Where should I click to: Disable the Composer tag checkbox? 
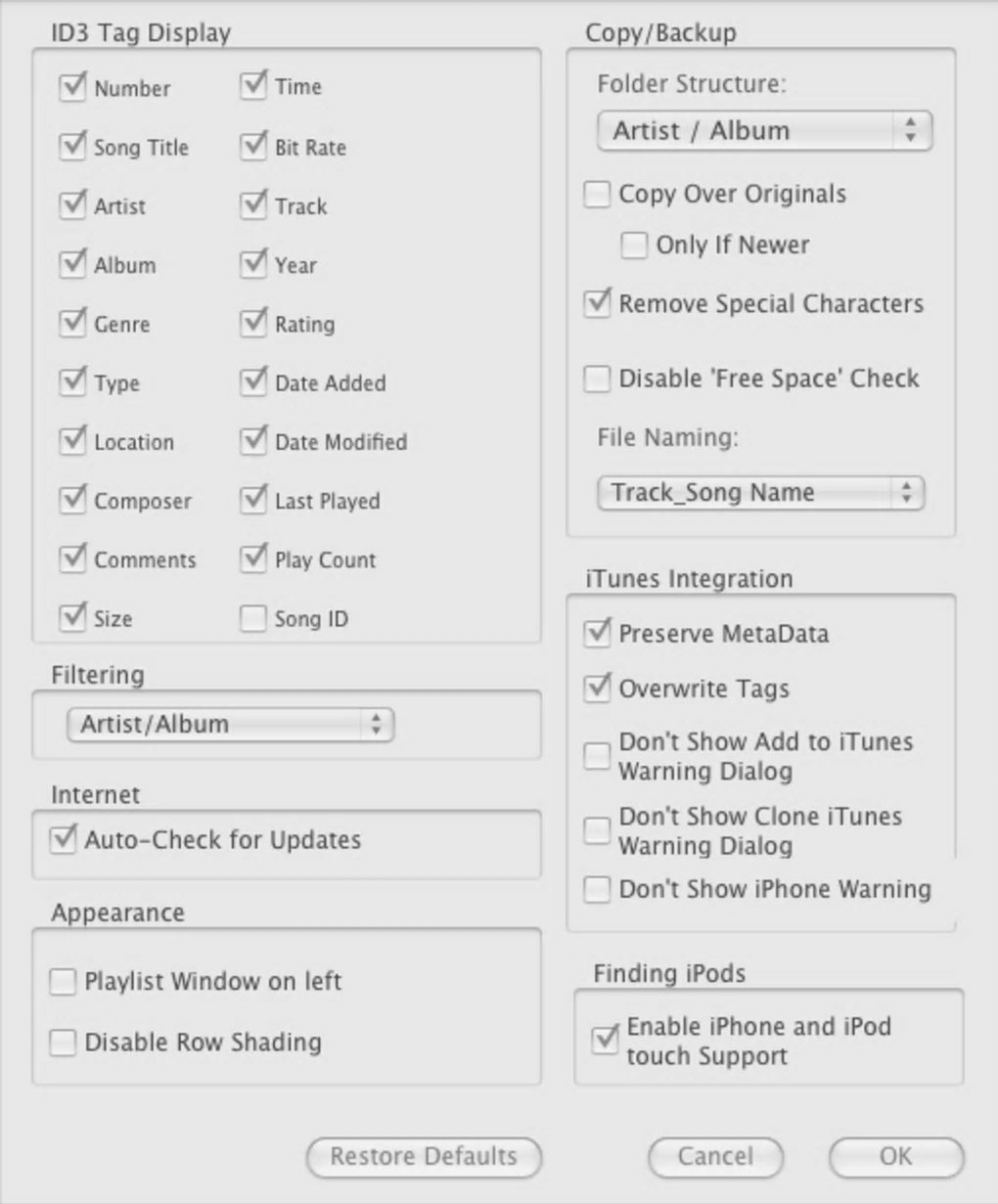click(x=73, y=501)
